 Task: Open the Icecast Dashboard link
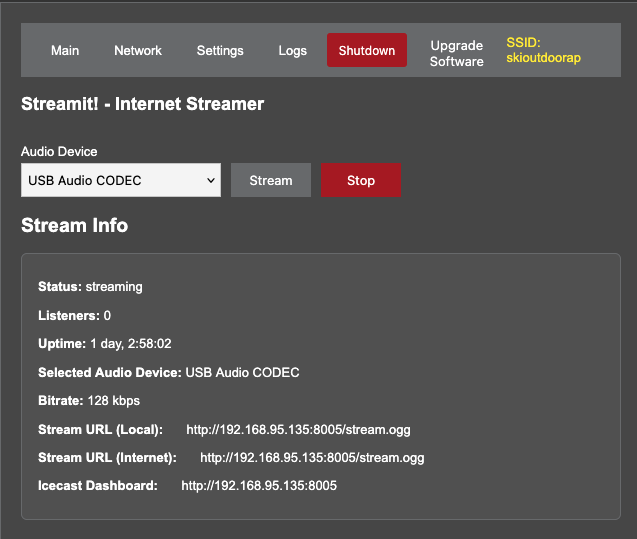(x=259, y=486)
